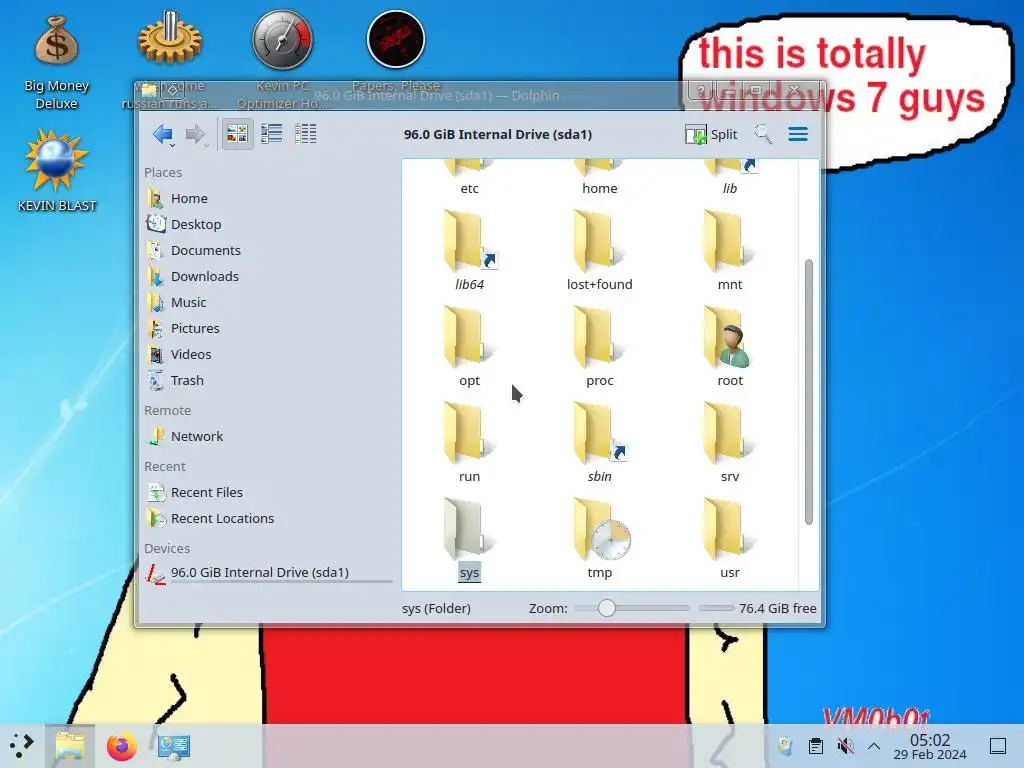Open the application launcher in taskbar

coord(22,745)
